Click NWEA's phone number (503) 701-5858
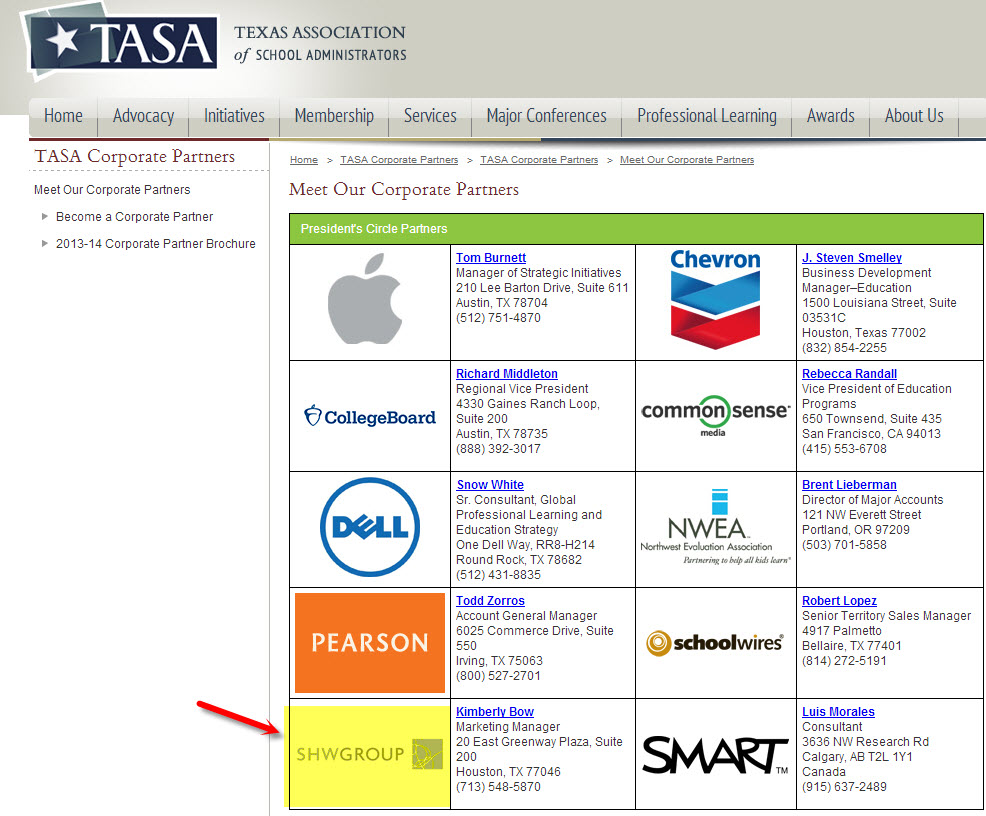The image size is (986, 816). pos(845,544)
